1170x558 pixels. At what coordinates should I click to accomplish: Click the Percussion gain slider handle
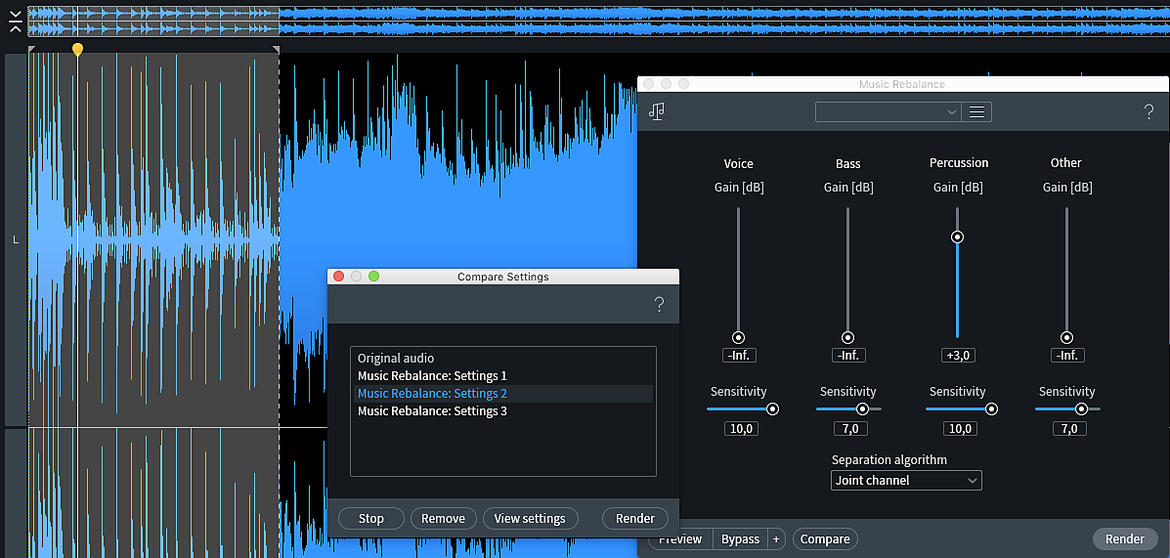pyautogui.click(x=957, y=237)
